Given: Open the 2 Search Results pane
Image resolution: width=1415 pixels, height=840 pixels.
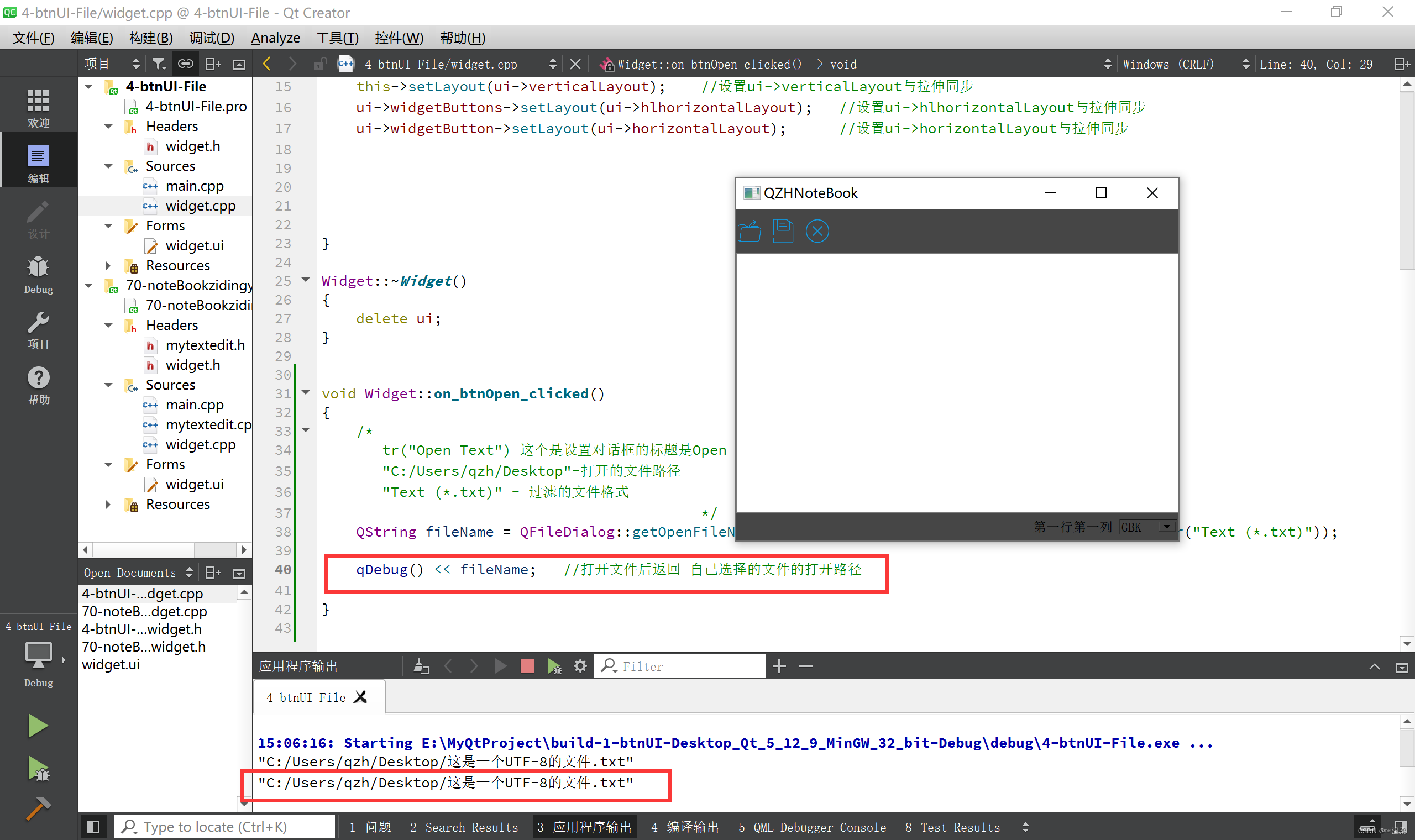Looking at the screenshot, I should [464, 827].
